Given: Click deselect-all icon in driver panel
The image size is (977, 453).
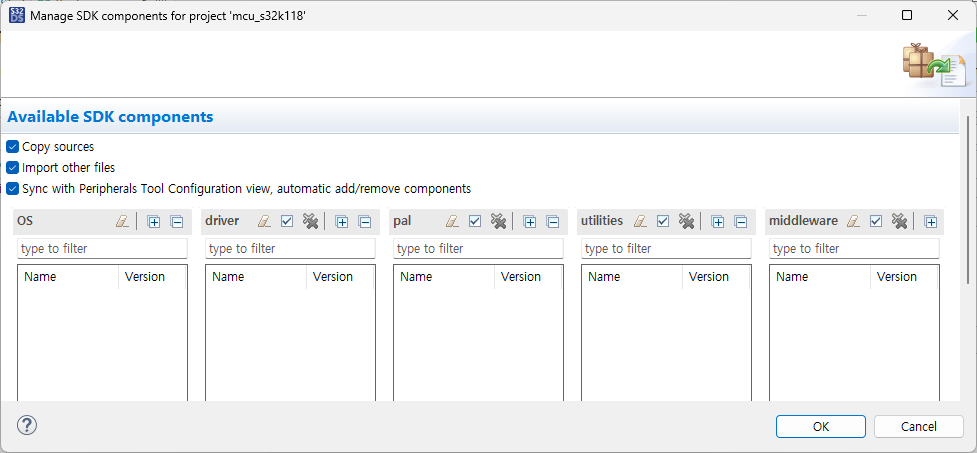Looking at the screenshot, I should click(x=310, y=221).
